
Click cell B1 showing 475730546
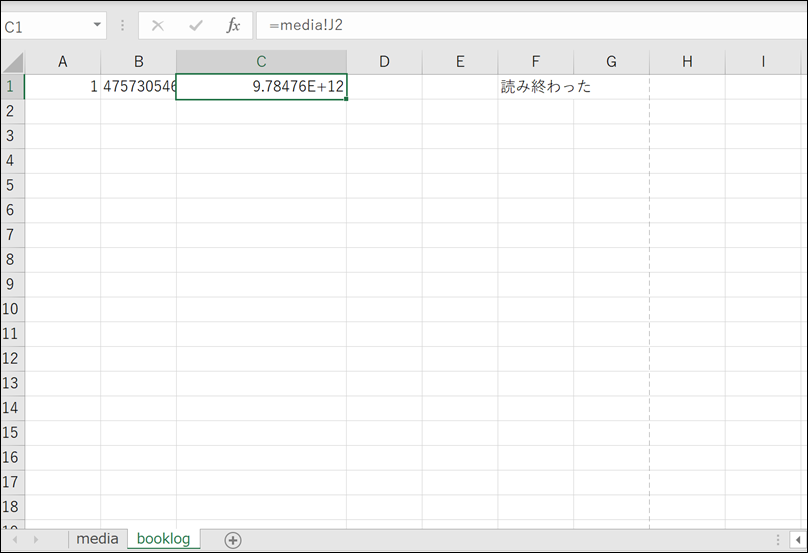tap(138, 87)
